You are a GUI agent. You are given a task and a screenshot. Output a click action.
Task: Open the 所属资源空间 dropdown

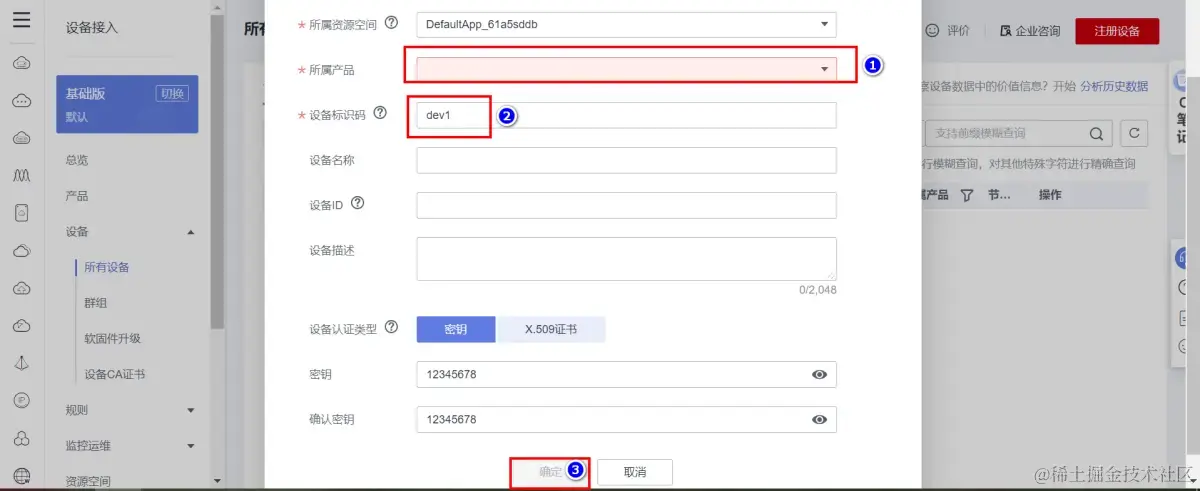[626, 23]
